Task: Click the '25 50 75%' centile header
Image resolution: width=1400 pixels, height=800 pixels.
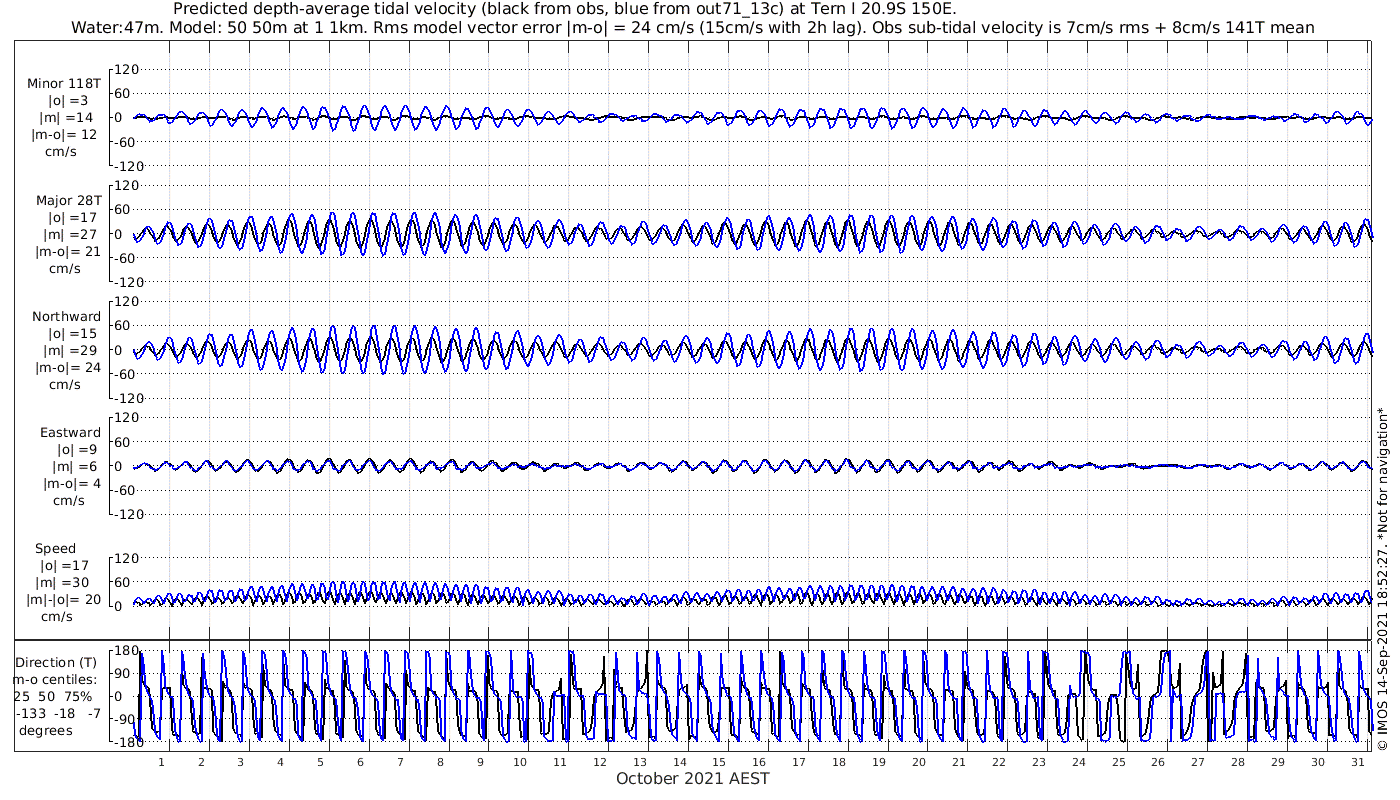Action: pyautogui.click(x=53, y=697)
